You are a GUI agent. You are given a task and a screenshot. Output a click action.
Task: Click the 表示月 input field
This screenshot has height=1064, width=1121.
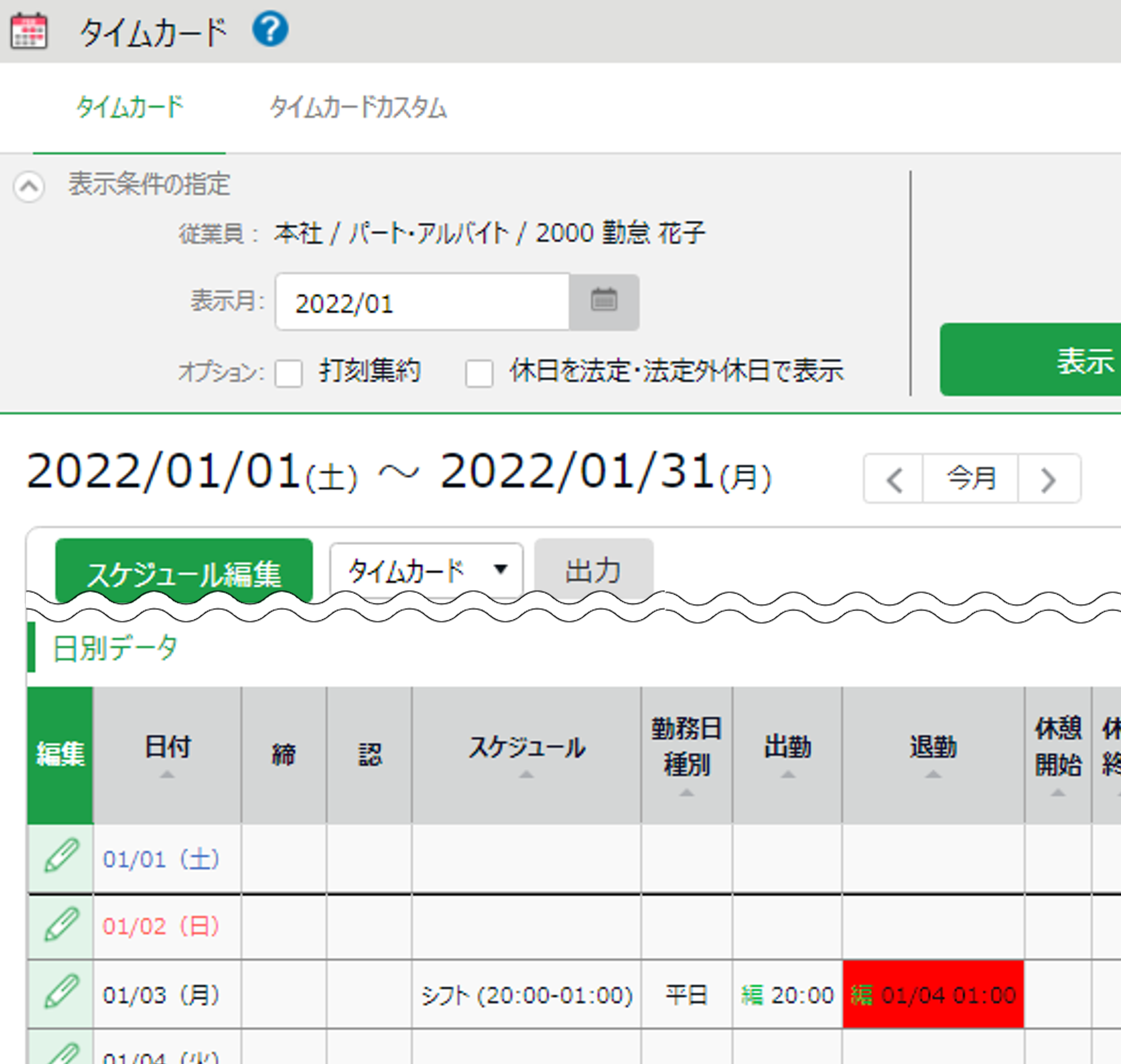click(x=422, y=302)
